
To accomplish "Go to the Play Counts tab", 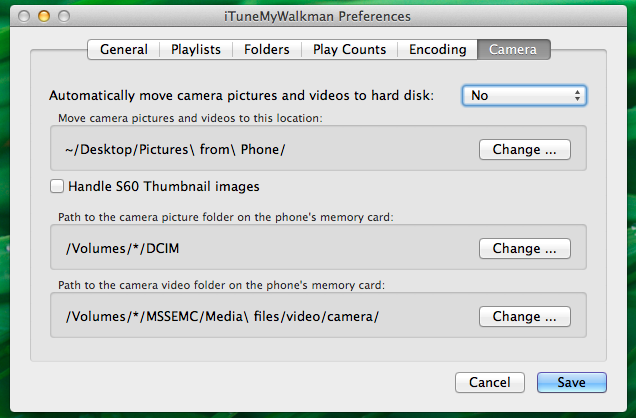I will click(x=349, y=49).
